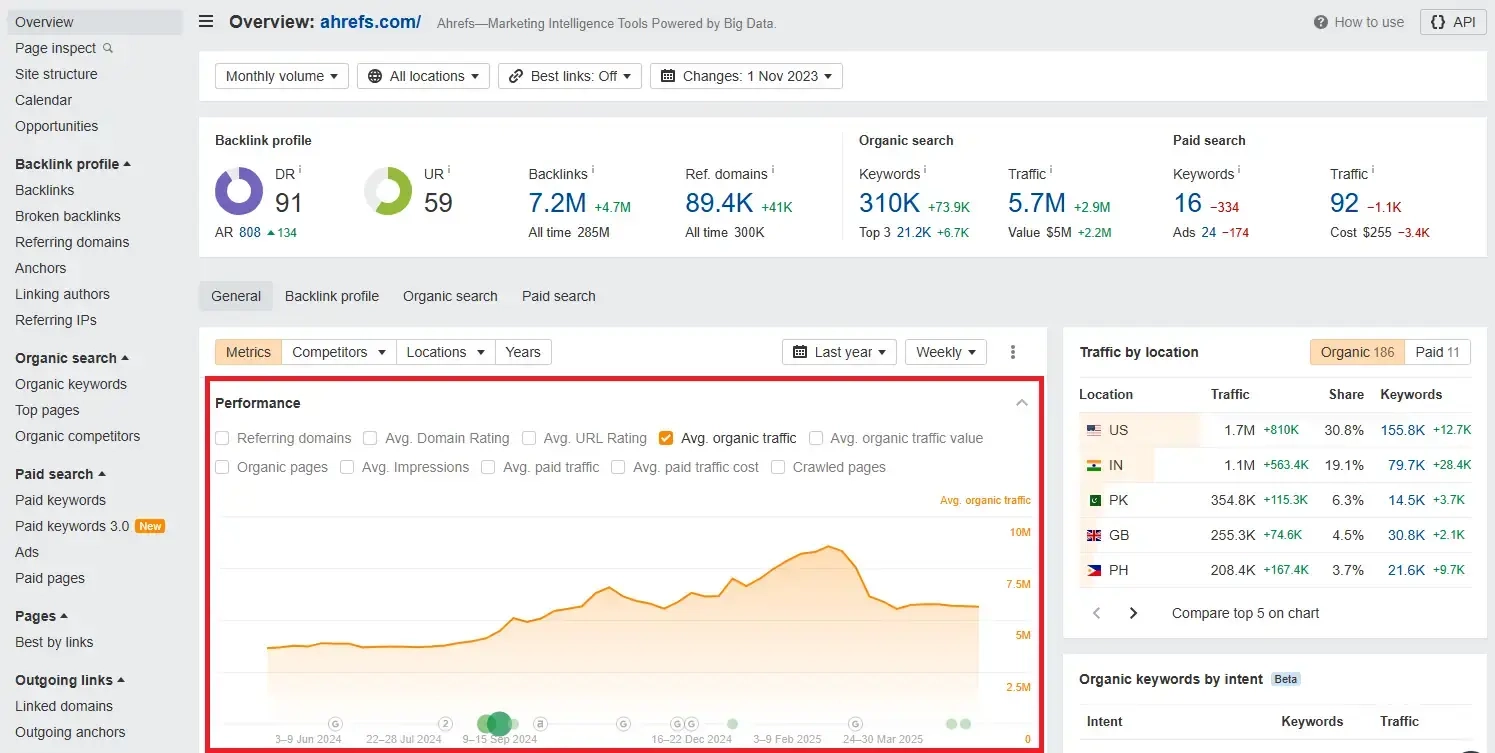Expand the All locations dropdown

[423, 76]
